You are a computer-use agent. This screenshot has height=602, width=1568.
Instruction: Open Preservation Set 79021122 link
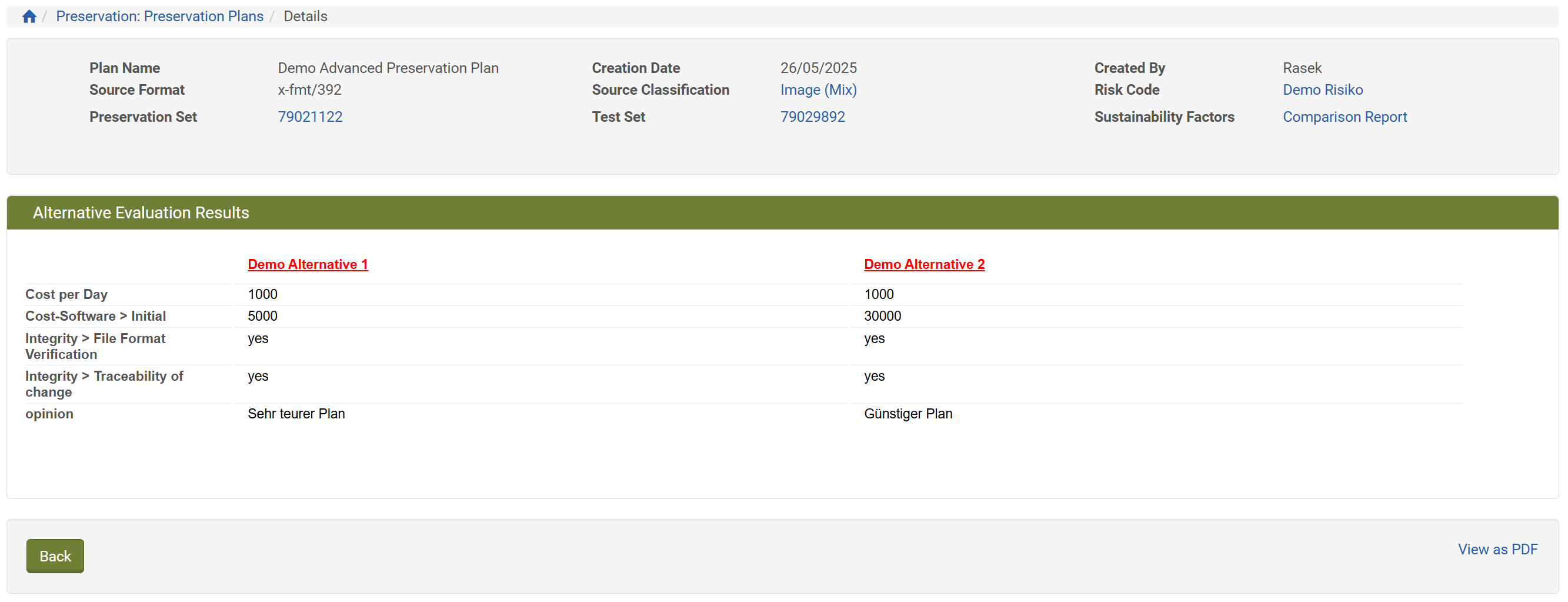click(x=310, y=117)
